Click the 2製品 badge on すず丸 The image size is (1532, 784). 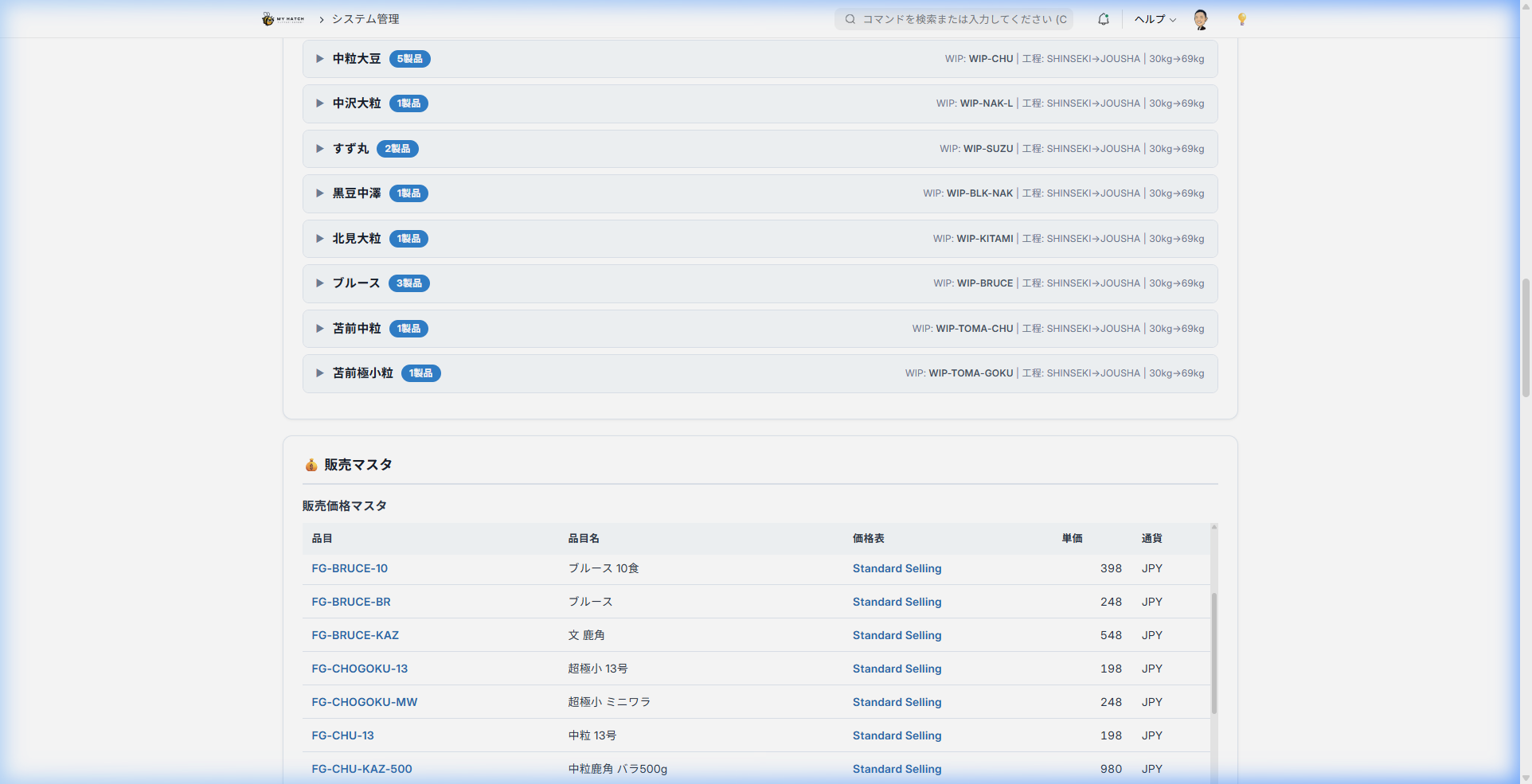coord(397,149)
